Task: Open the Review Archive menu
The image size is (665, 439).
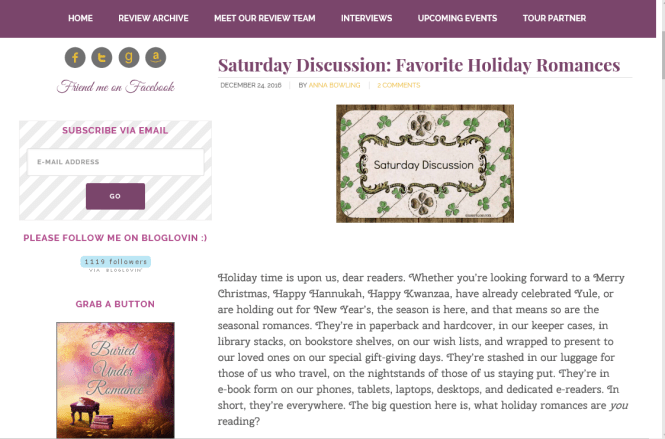Action: [153, 18]
